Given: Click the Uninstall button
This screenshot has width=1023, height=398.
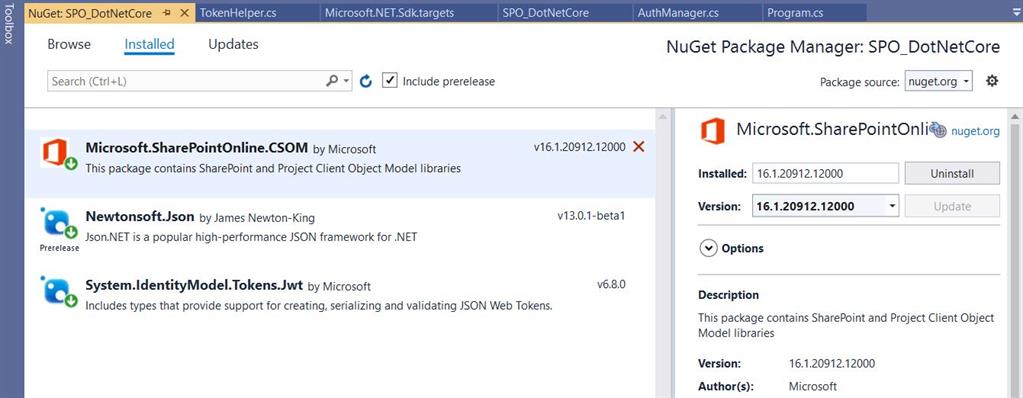Looking at the screenshot, I should (952, 174).
